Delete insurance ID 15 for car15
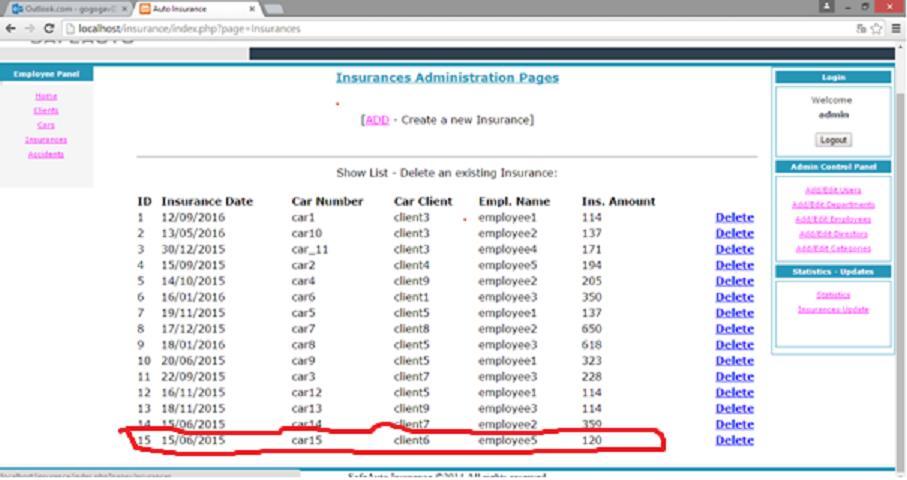The height and width of the screenshot is (480, 907). pos(735,440)
